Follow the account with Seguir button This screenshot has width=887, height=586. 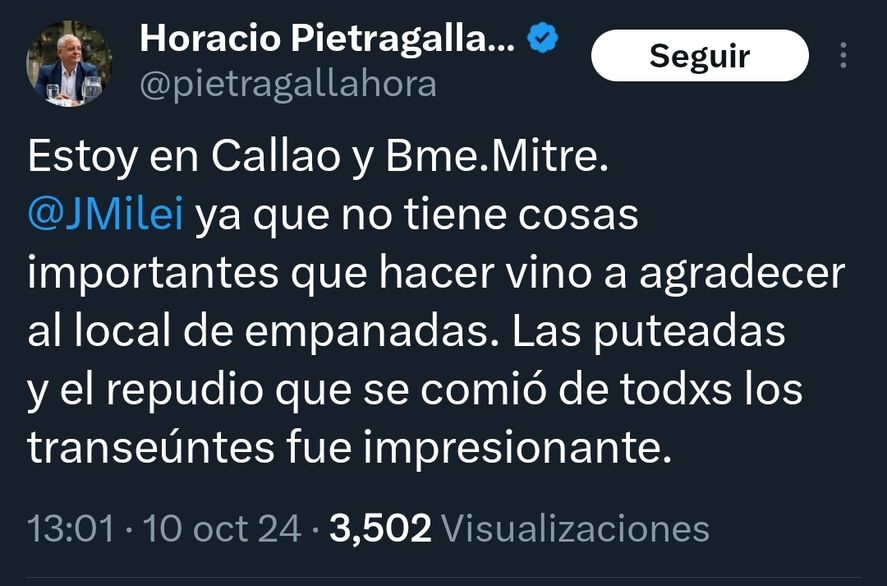coord(700,55)
